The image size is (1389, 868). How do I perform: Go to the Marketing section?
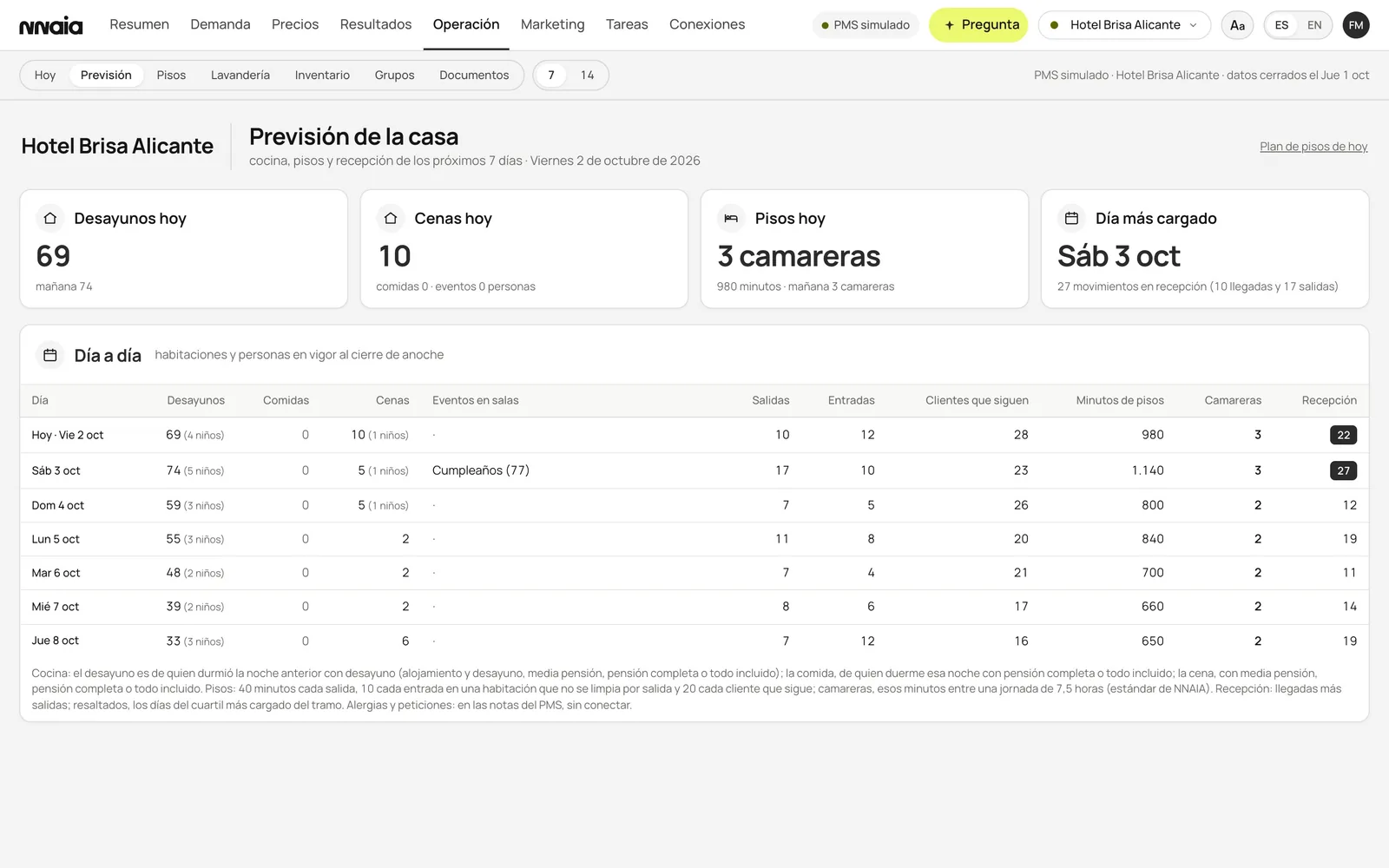[x=553, y=24]
